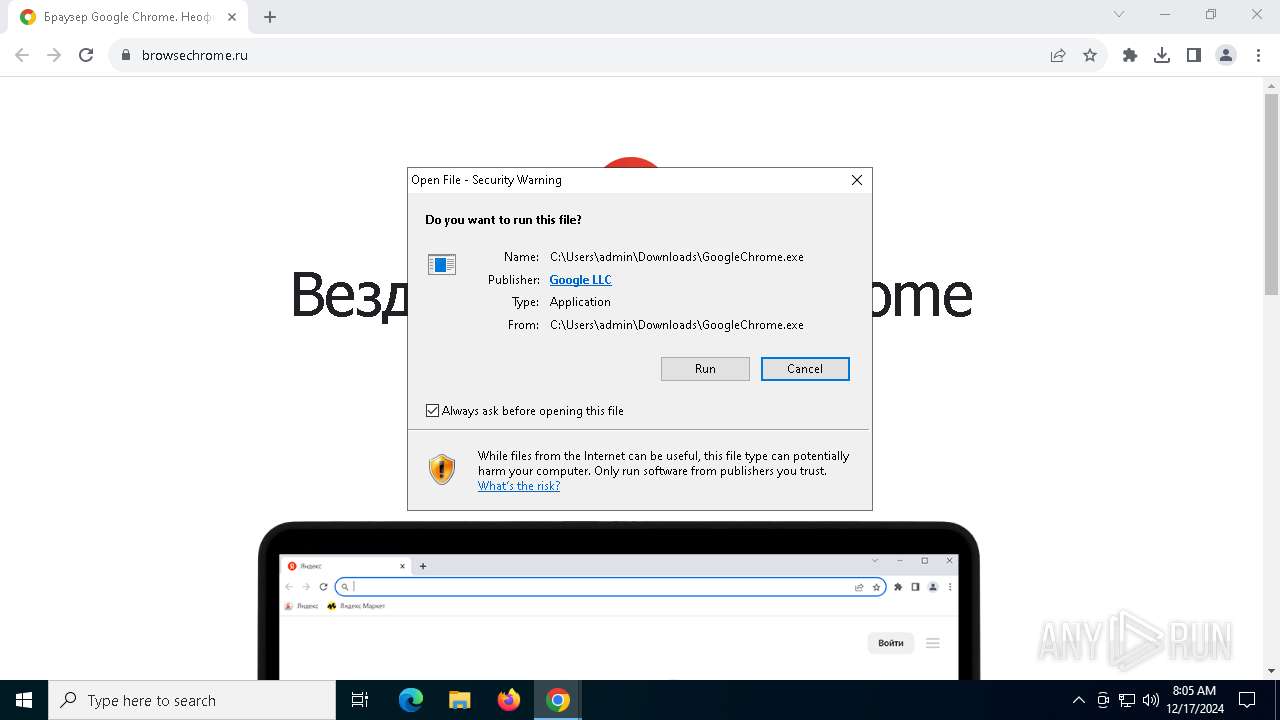
Task: Open a new tab with plus button
Action: click(270, 17)
